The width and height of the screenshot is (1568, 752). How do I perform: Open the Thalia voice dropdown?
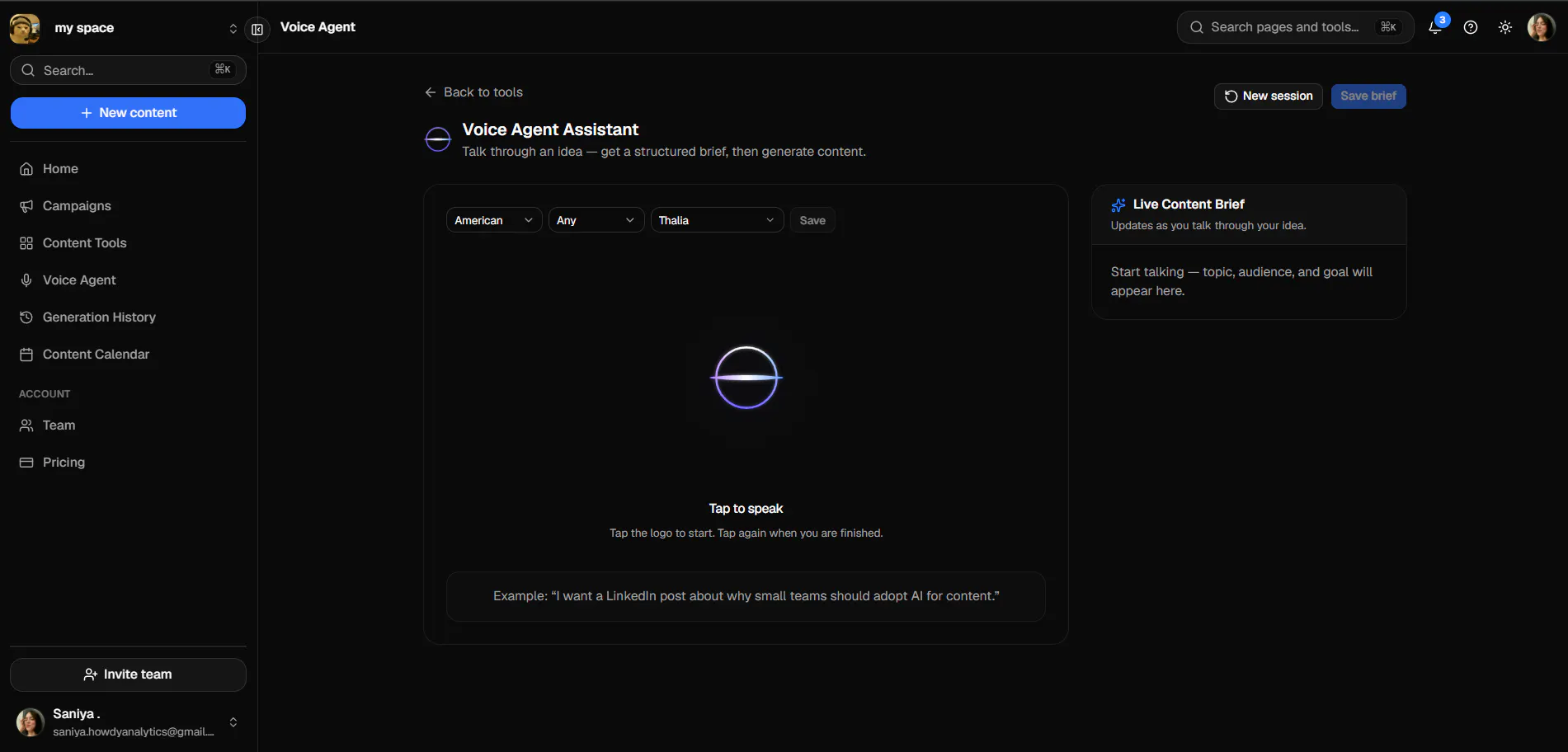tap(717, 220)
